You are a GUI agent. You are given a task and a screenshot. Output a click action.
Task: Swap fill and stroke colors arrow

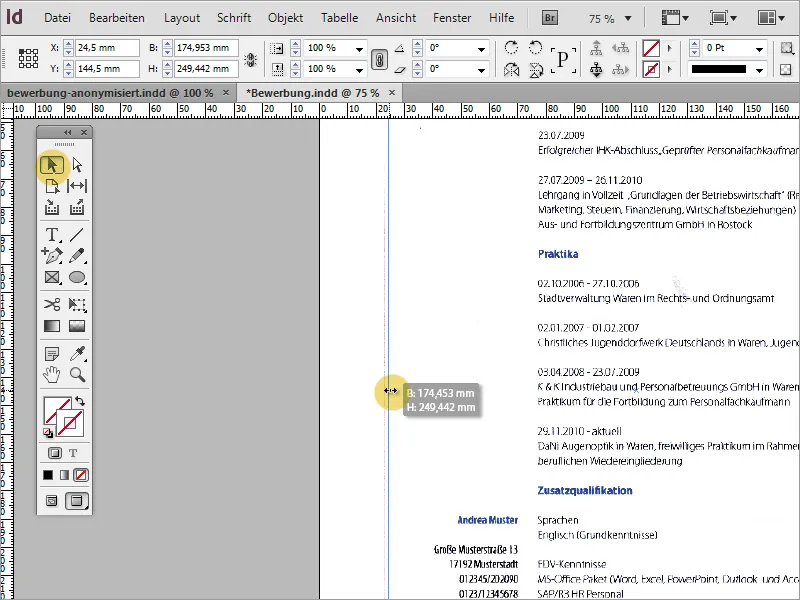click(80, 400)
